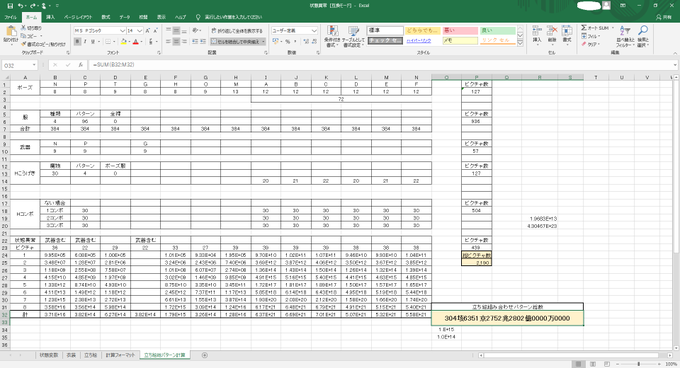Switch to the Data ribbon tab
This screenshot has height=368, width=680.
coord(124,17)
